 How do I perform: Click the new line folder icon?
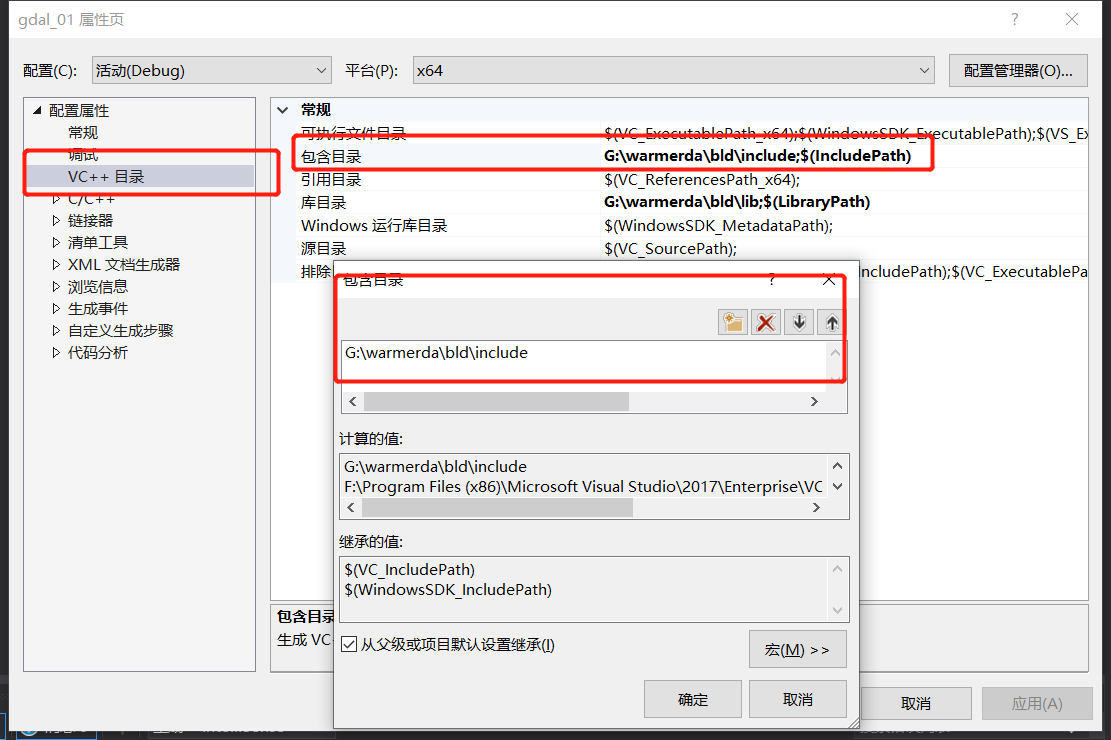(x=733, y=323)
